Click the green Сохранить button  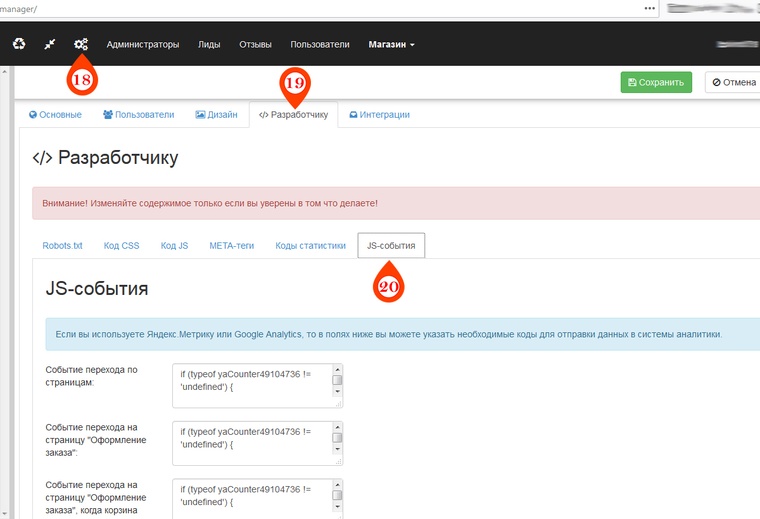[656, 83]
